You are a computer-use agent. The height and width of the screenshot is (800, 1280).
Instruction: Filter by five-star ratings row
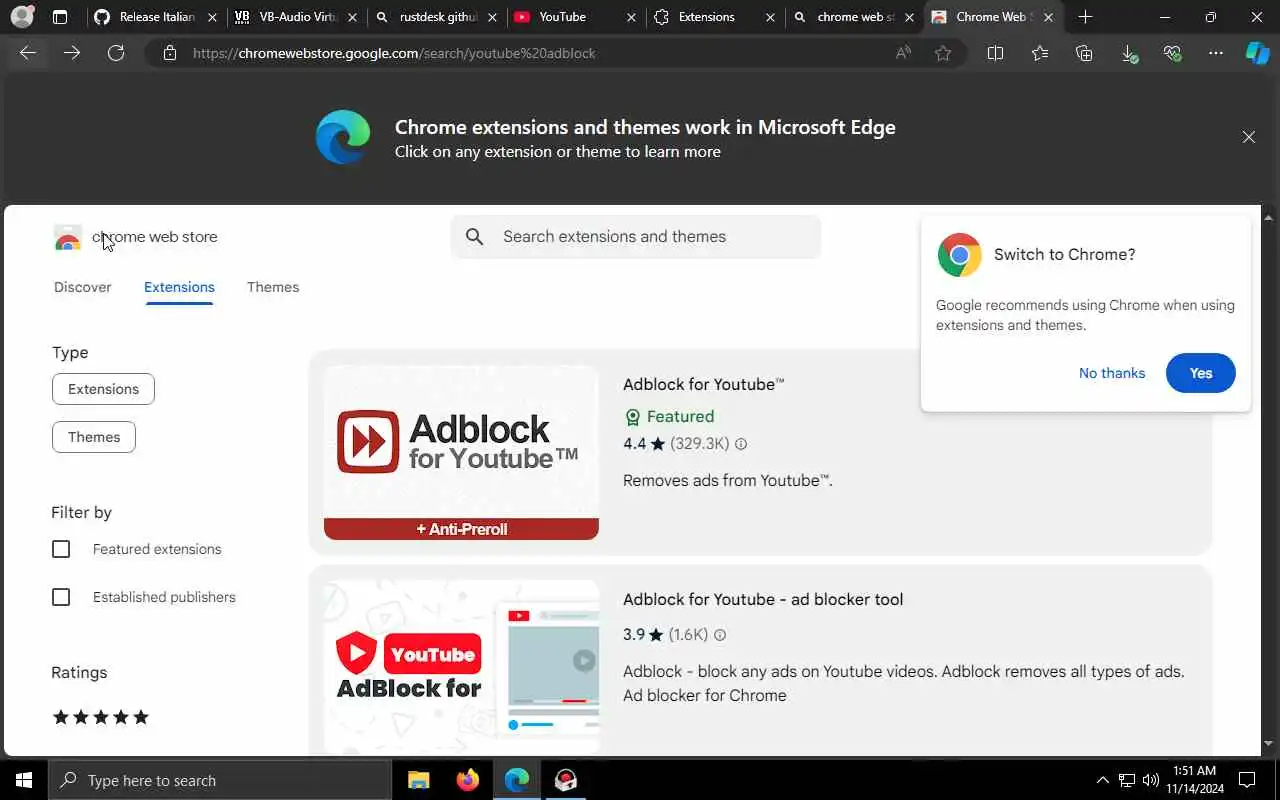(100, 717)
